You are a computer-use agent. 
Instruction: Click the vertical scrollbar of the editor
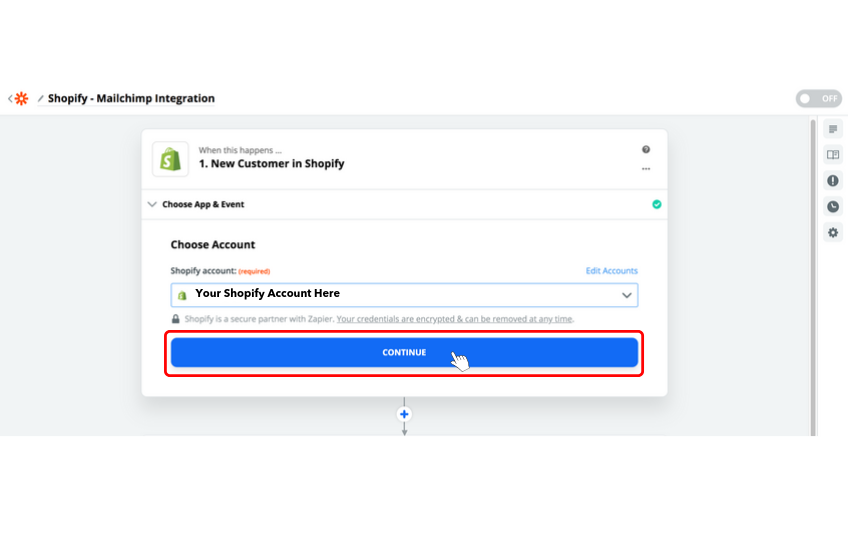813,277
